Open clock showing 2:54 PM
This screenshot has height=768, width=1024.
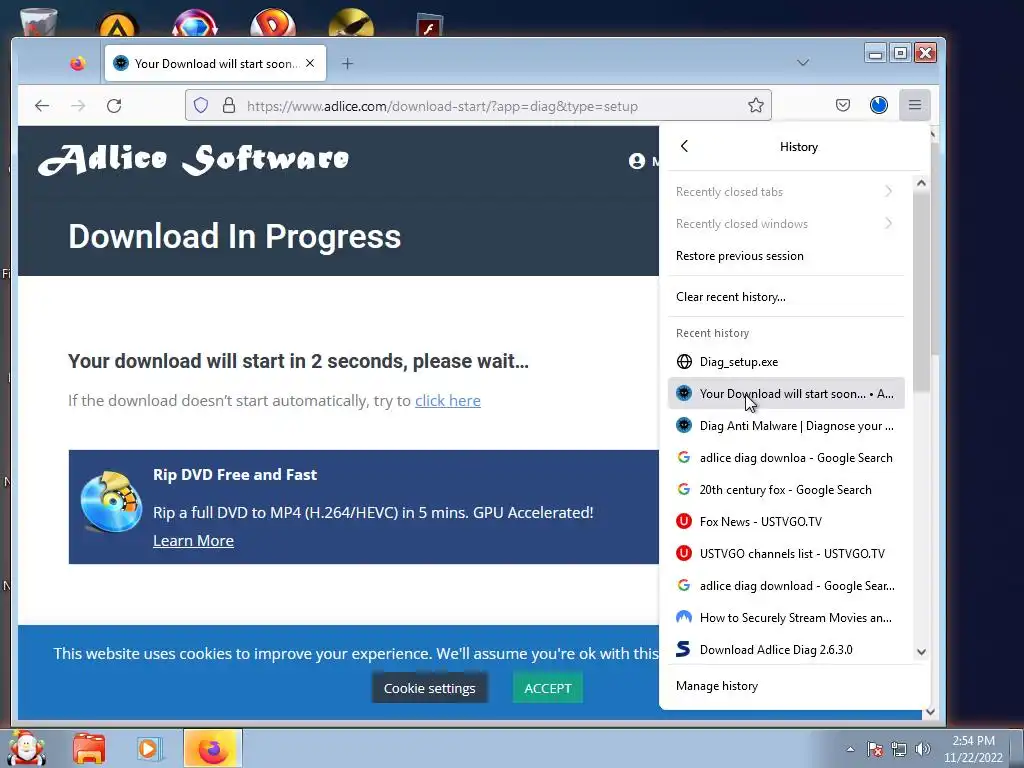[x=973, y=749]
